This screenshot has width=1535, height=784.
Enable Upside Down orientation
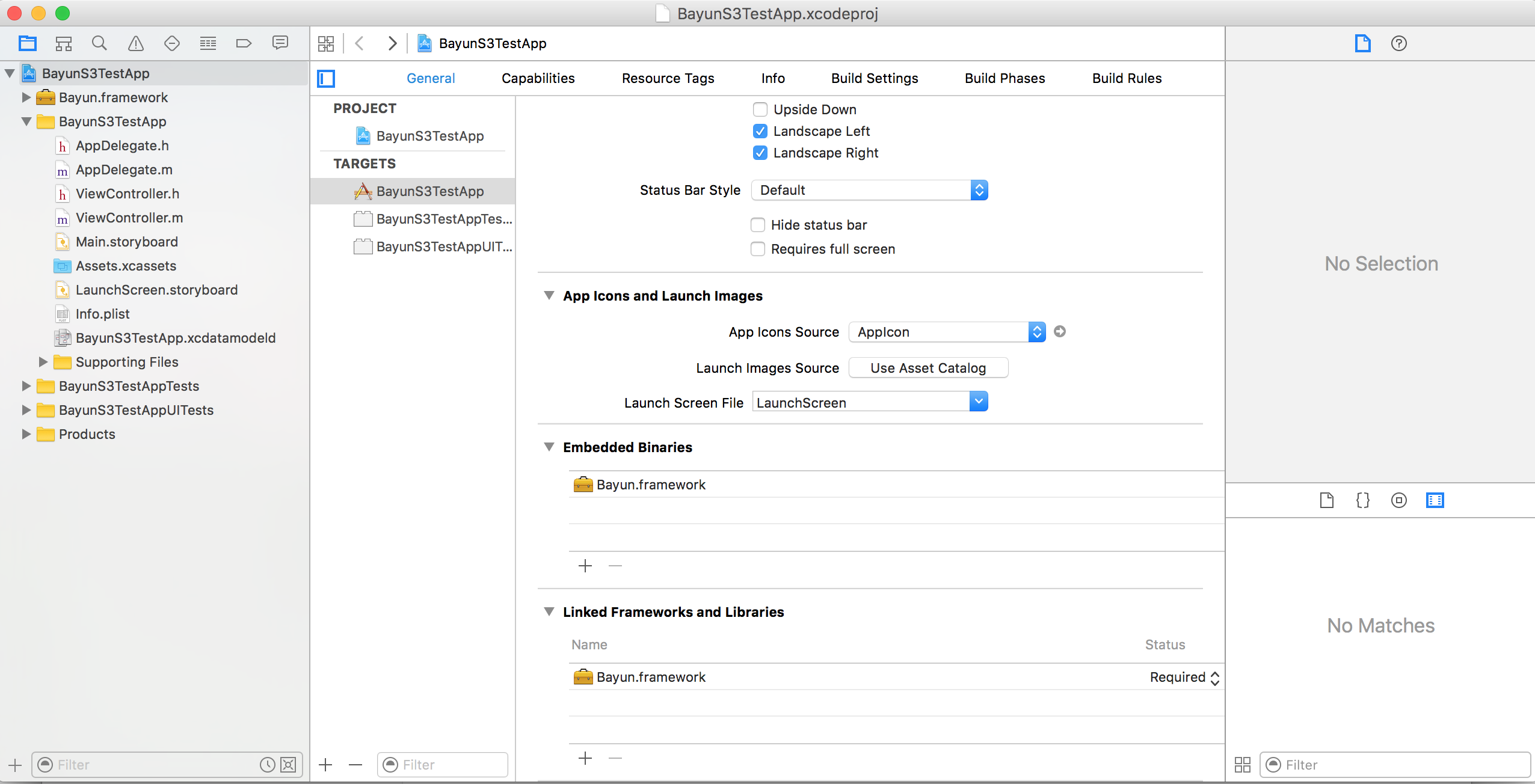click(x=760, y=109)
